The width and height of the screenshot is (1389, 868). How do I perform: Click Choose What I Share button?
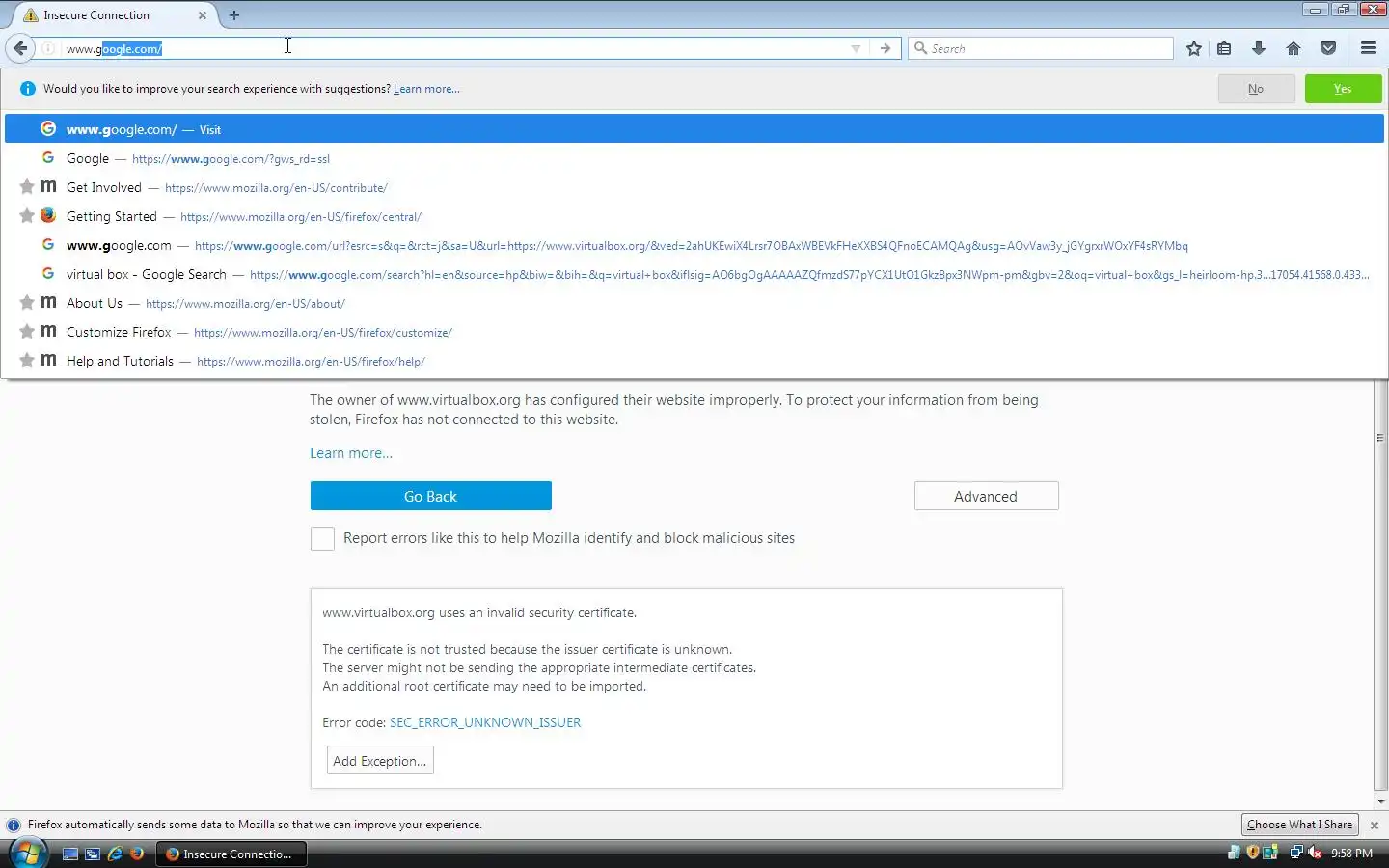point(1299,825)
